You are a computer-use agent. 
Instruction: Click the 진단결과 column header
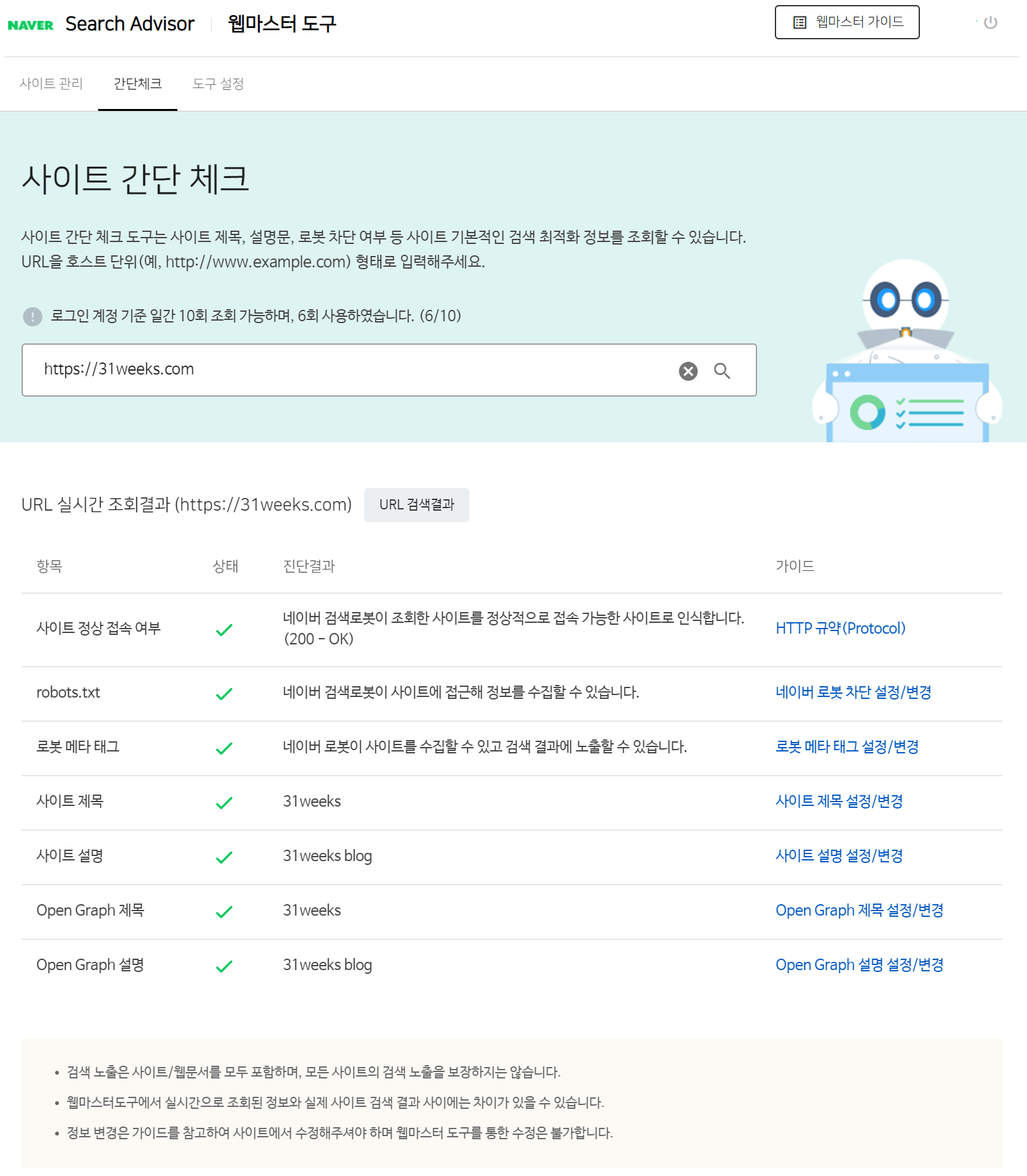309,566
